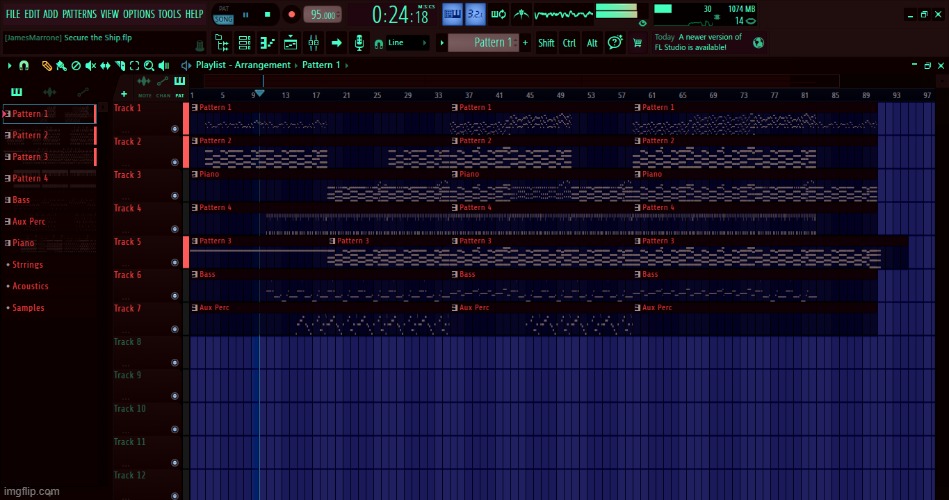Click the song time display 0:24:18
The width and height of the screenshot is (949, 500).
(x=400, y=15)
